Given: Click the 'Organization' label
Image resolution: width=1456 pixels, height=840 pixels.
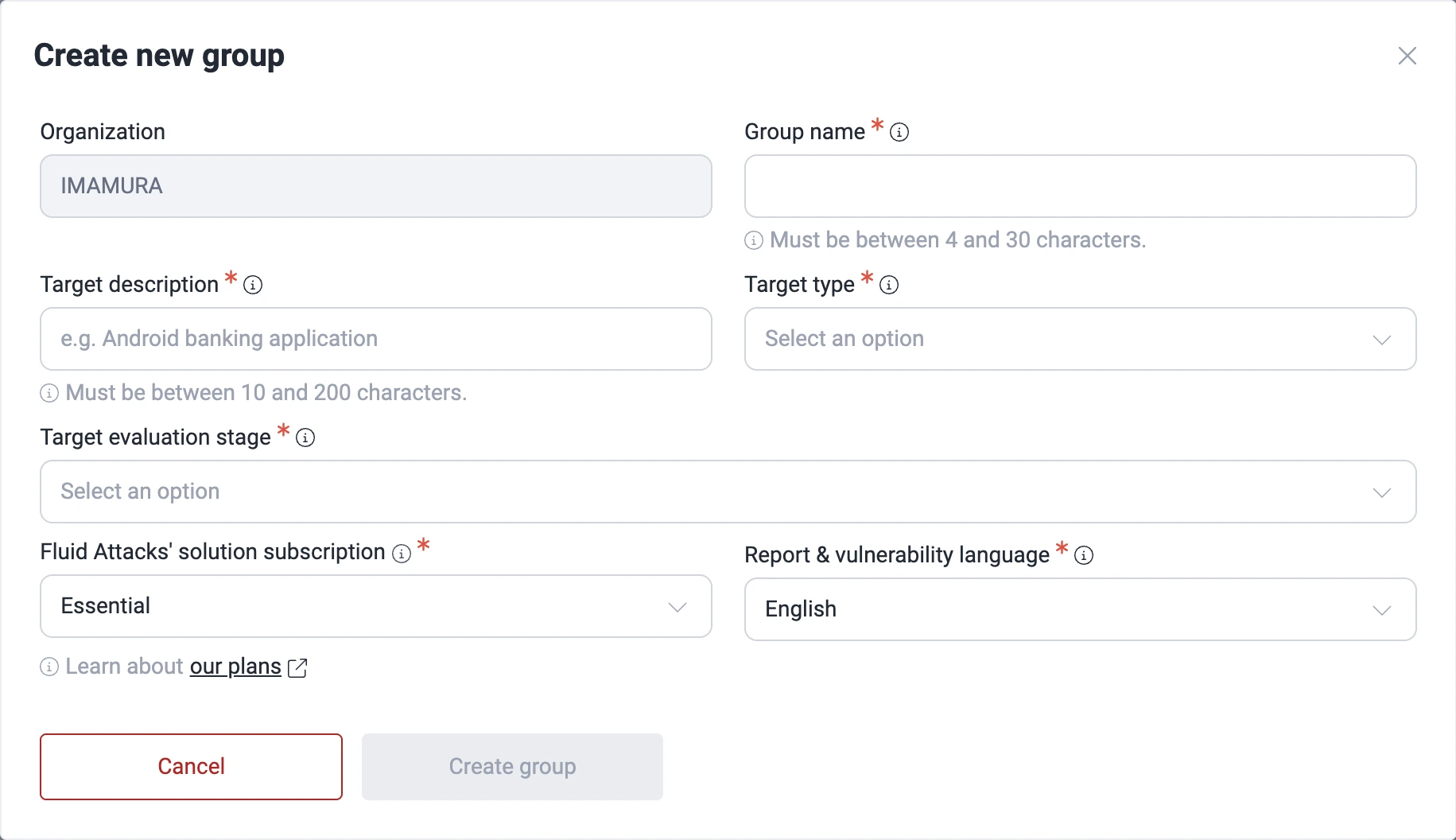Looking at the screenshot, I should [103, 132].
